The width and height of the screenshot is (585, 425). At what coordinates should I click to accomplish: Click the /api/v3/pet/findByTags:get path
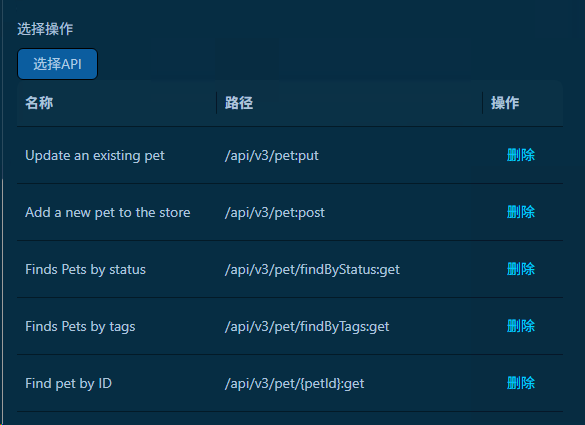click(x=307, y=327)
